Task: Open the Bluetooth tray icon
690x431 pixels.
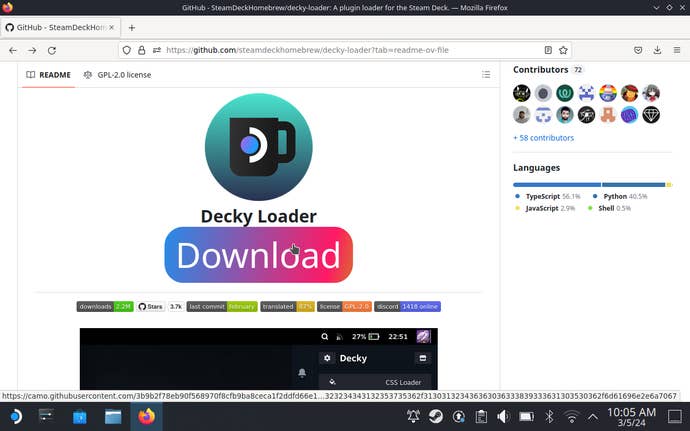Action: click(549, 416)
